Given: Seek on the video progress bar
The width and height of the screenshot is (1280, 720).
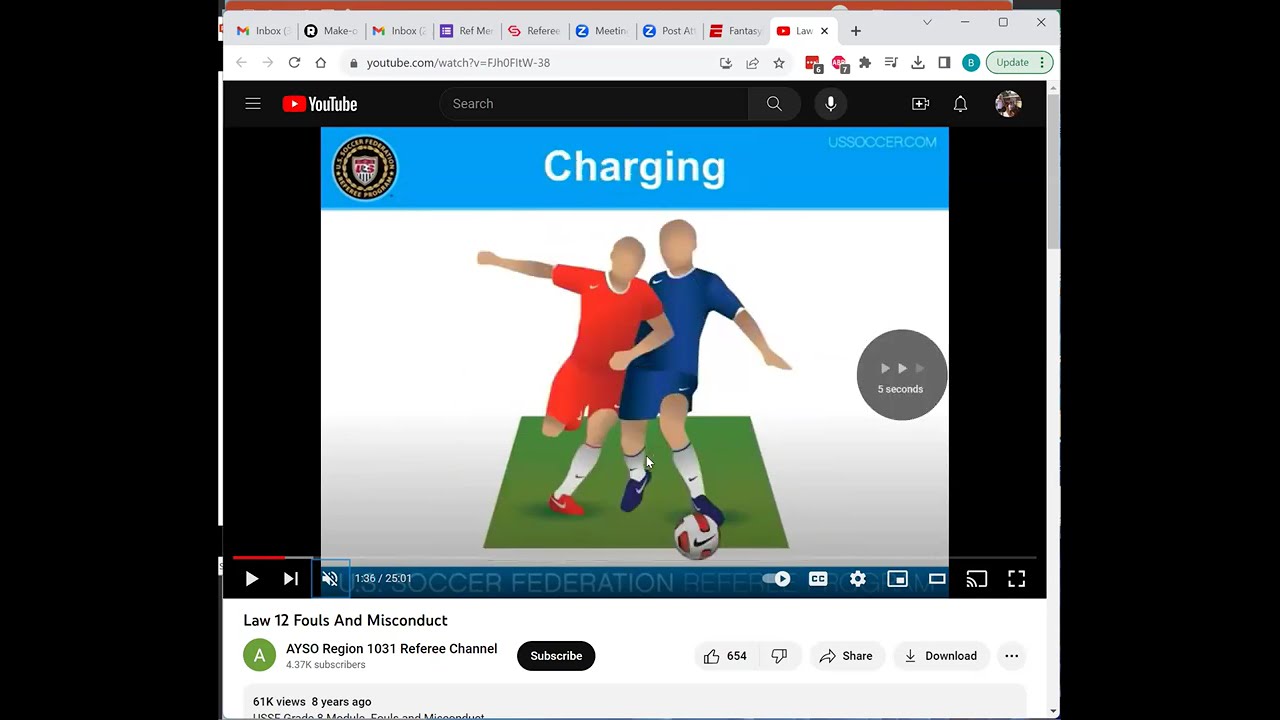Looking at the screenshot, I should point(634,557).
